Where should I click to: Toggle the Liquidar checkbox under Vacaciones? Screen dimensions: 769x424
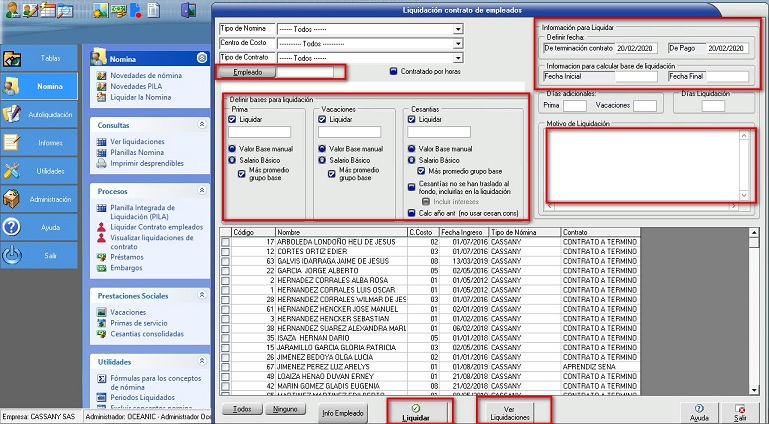pos(323,119)
